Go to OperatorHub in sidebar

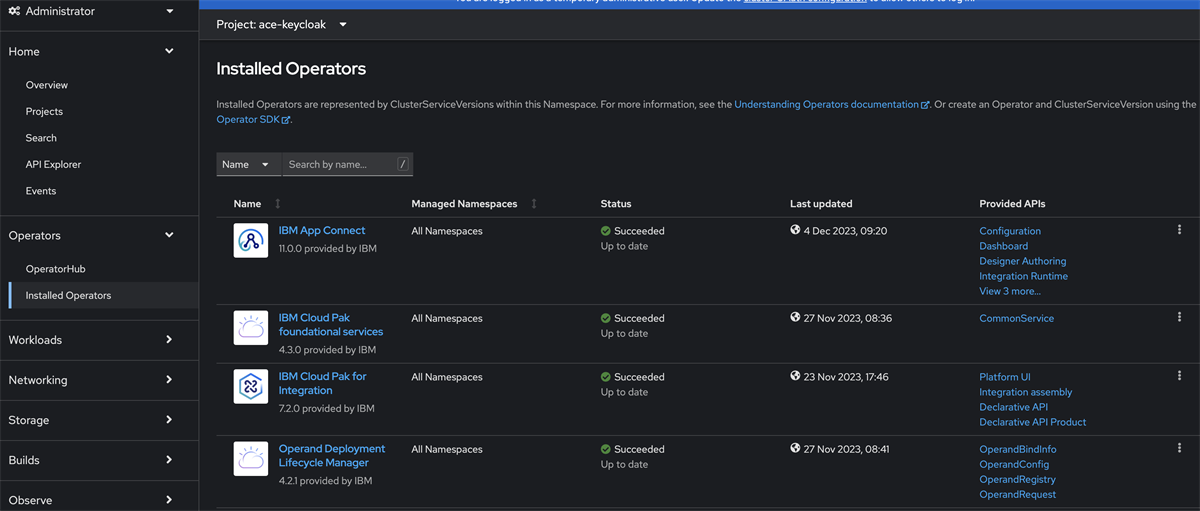56,269
